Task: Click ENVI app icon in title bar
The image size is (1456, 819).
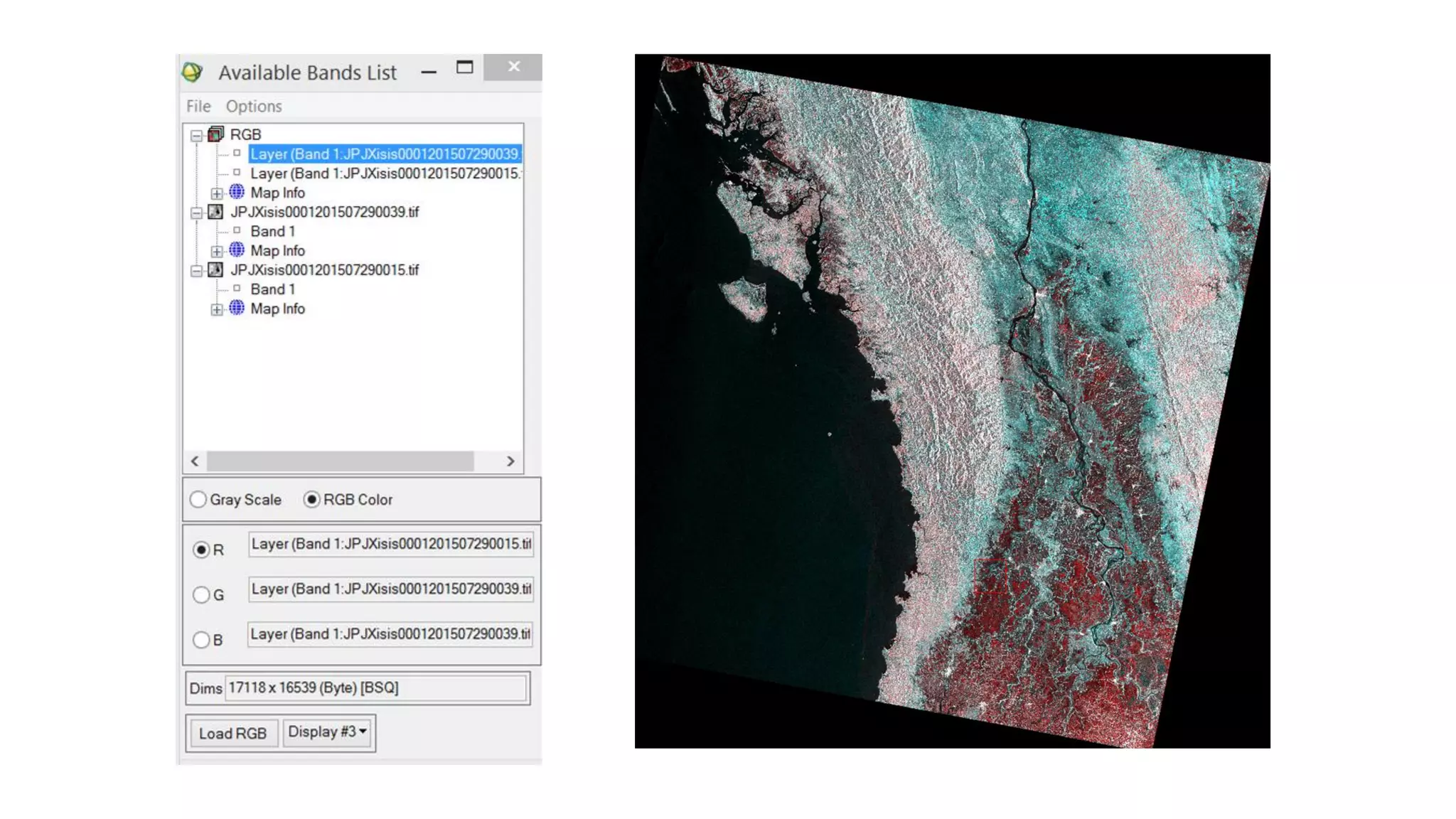Action: (193, 73)
